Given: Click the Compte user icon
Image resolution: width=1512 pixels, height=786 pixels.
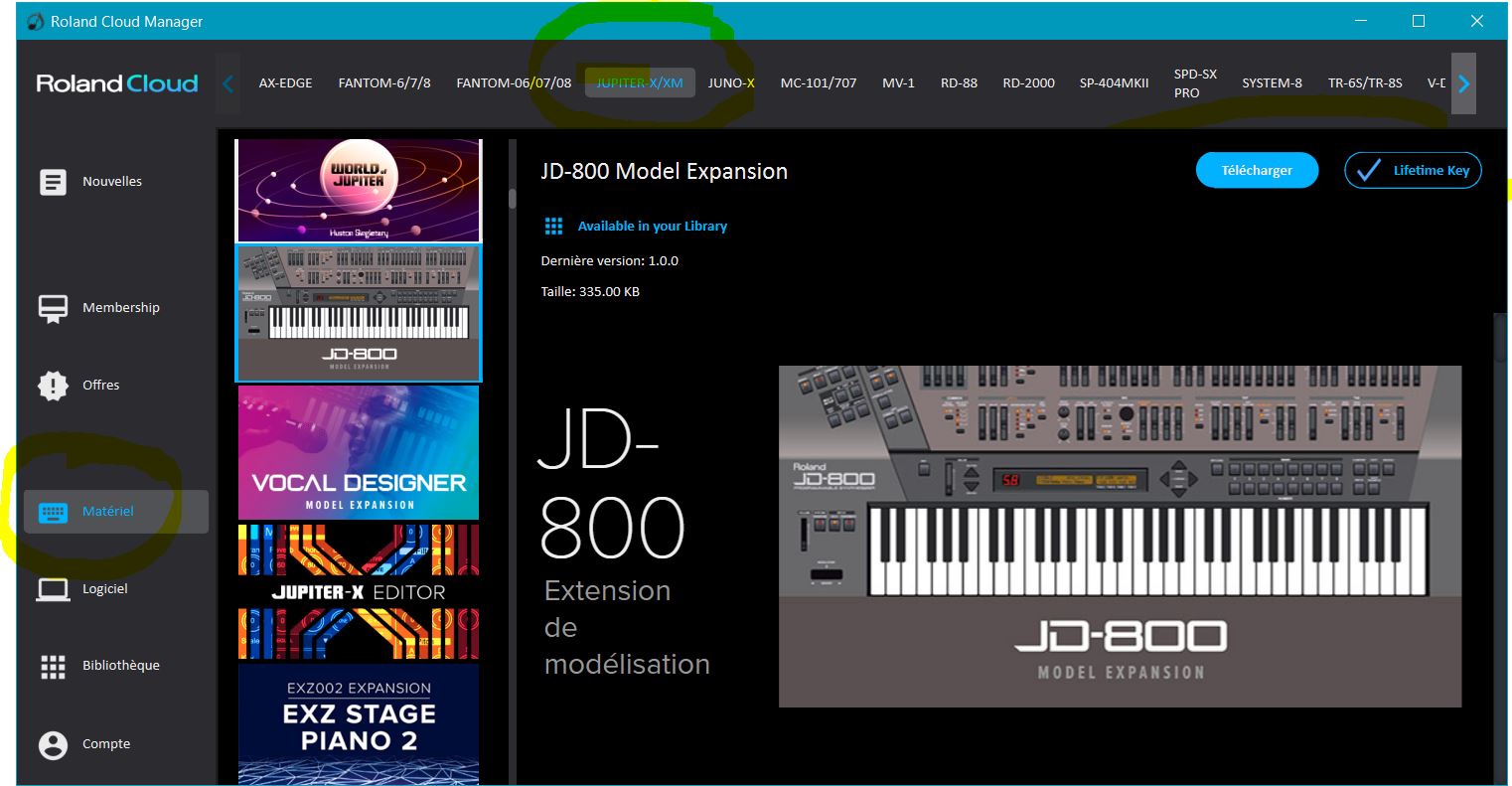Looking at the screenshot, I should (53, 744).
